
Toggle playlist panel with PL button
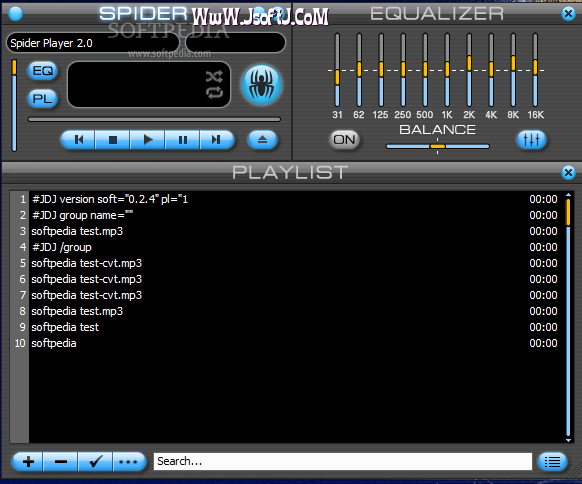coord(43,99)
